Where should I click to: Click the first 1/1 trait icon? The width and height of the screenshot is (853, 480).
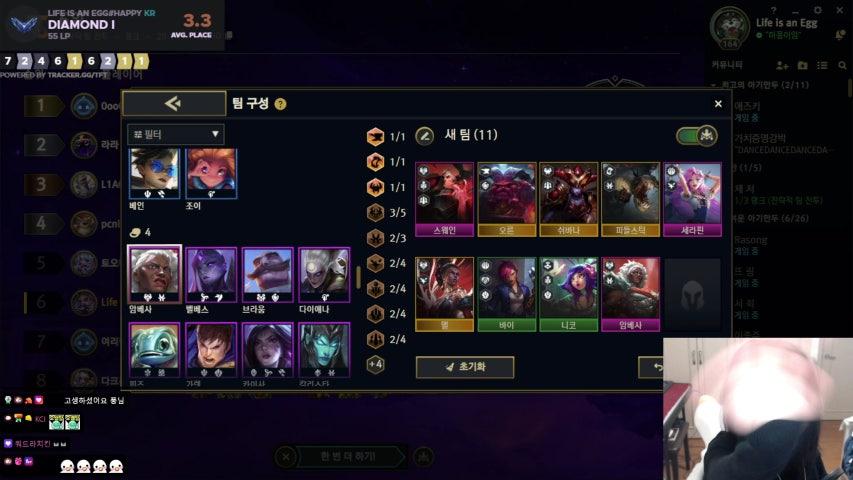(375, 137)
